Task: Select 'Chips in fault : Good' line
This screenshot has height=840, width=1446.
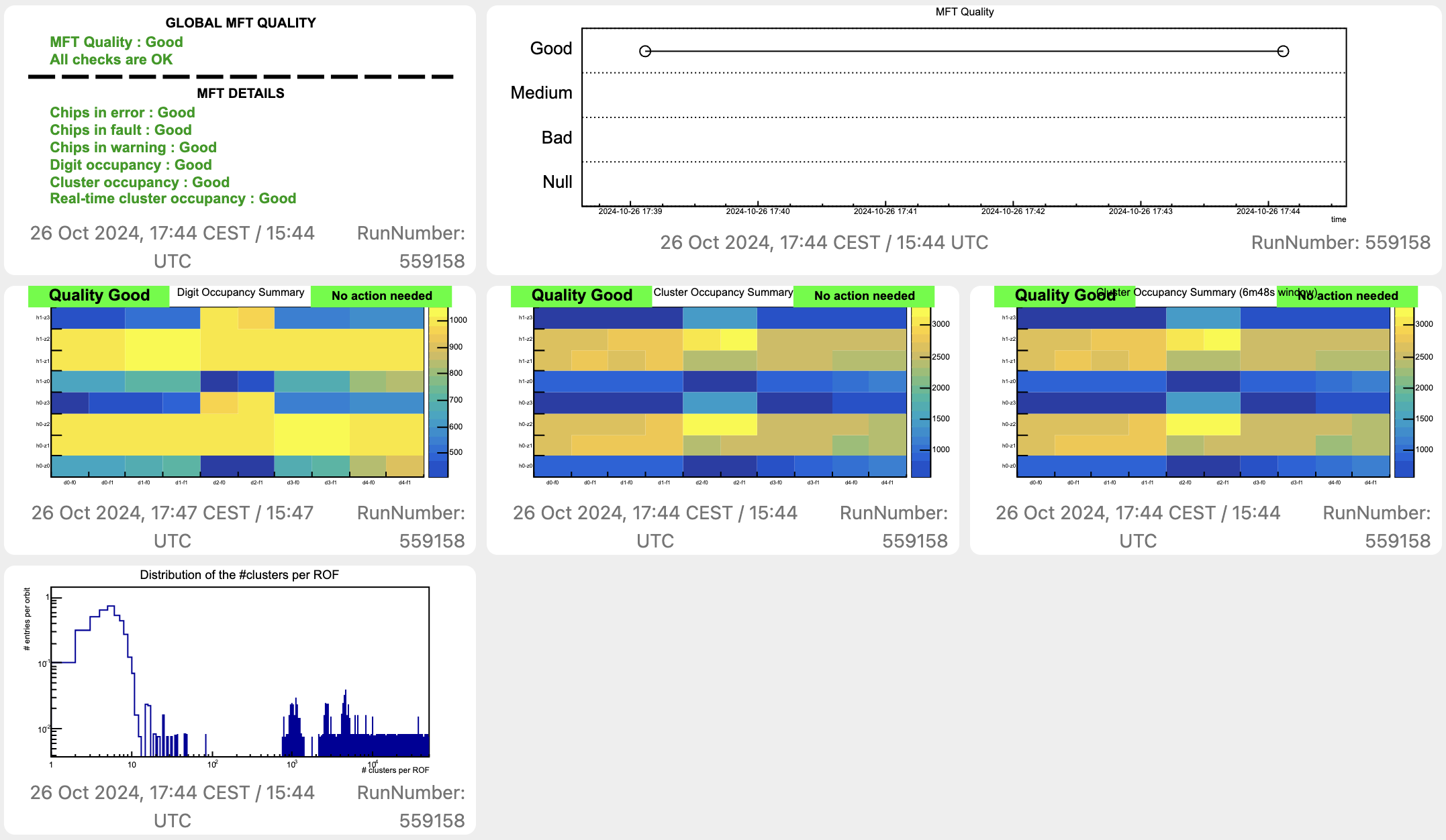Action: click(x=121, y=130)
